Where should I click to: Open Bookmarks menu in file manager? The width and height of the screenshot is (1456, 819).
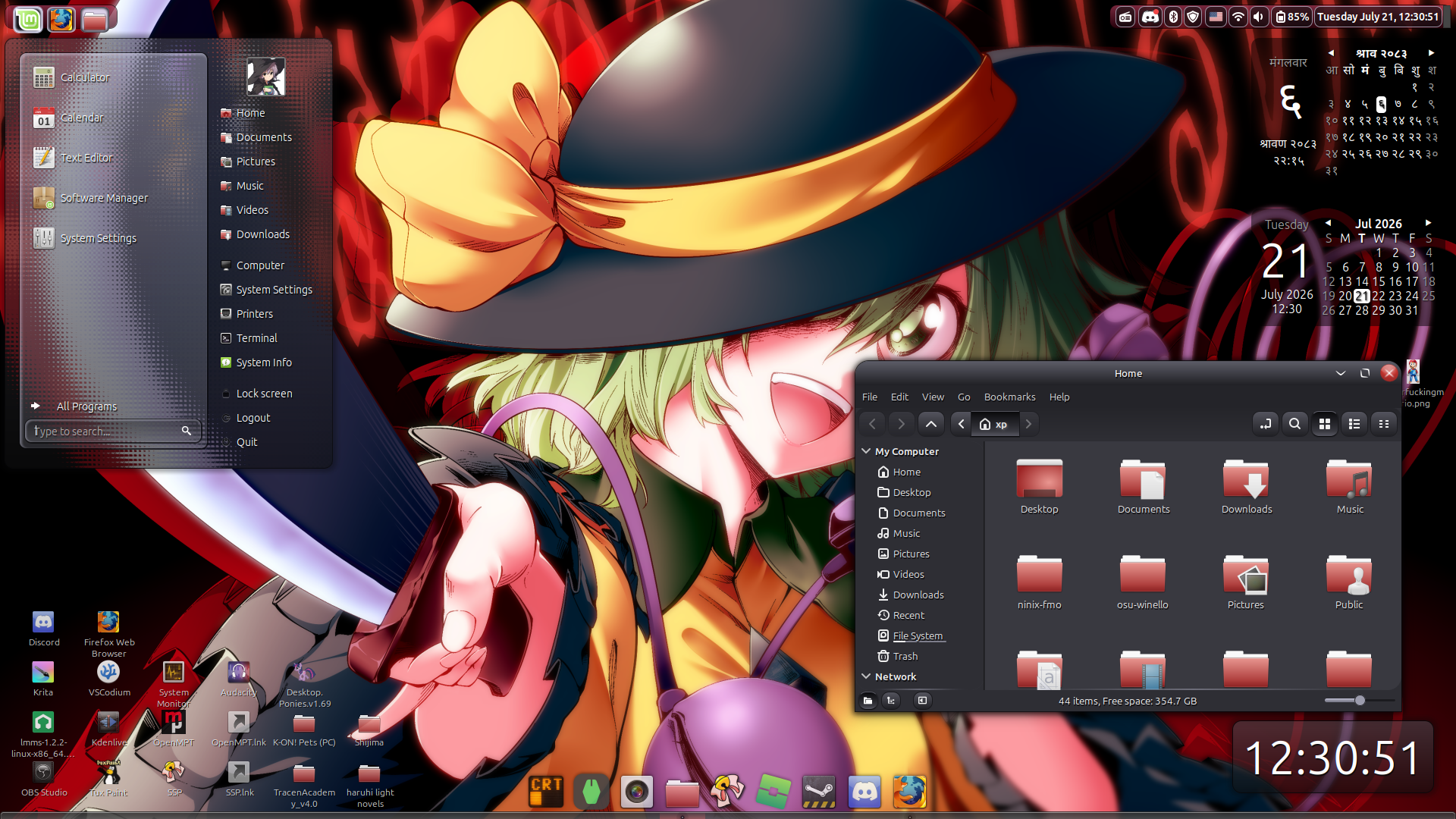pos(1009,397)
